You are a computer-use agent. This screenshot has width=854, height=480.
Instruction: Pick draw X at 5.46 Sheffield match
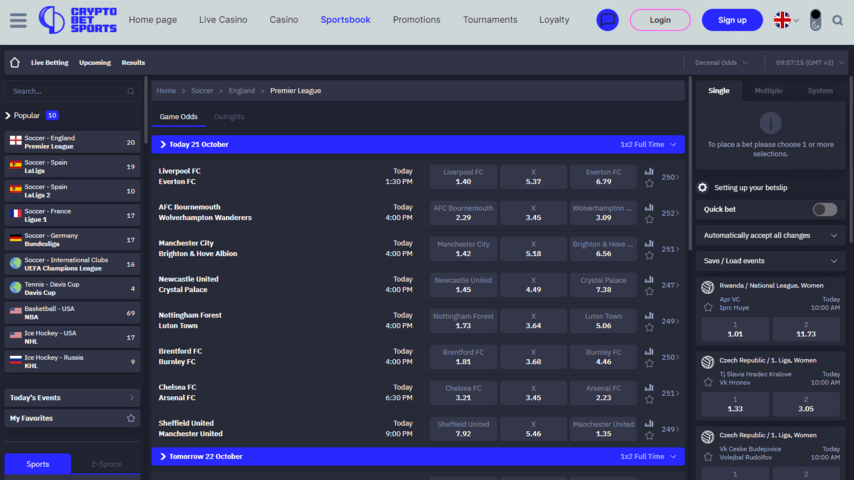pos(533,429)
